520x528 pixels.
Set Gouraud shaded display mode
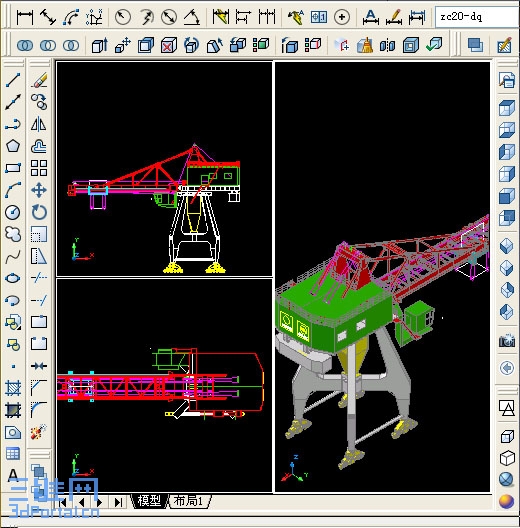(507, 502)
